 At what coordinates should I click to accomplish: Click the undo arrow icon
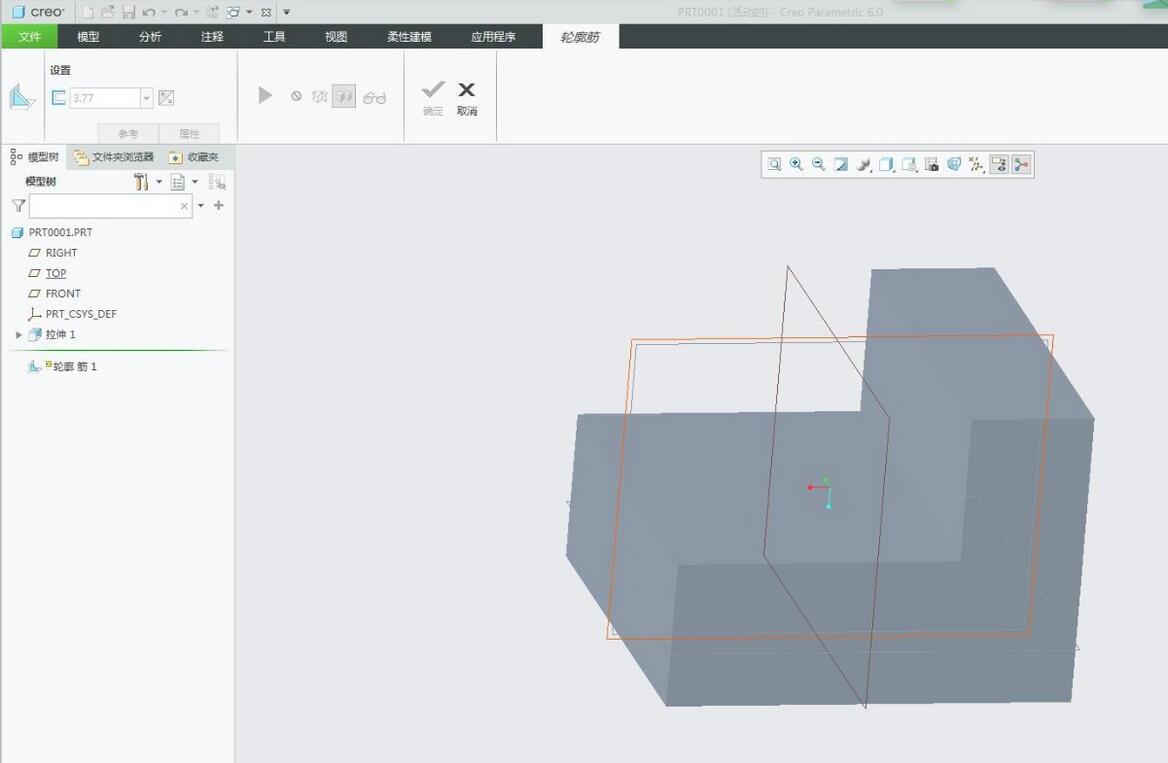click(149, 13)
